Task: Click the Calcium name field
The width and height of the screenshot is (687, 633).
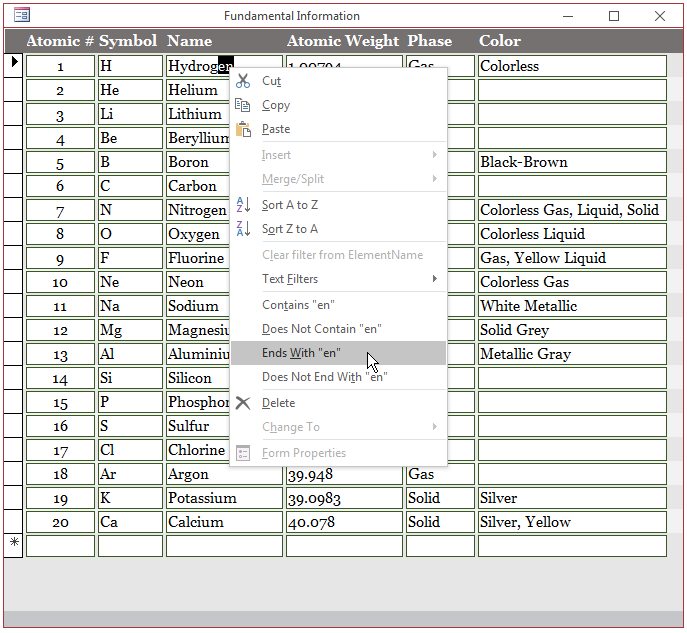Action: [x=224, y=522]
